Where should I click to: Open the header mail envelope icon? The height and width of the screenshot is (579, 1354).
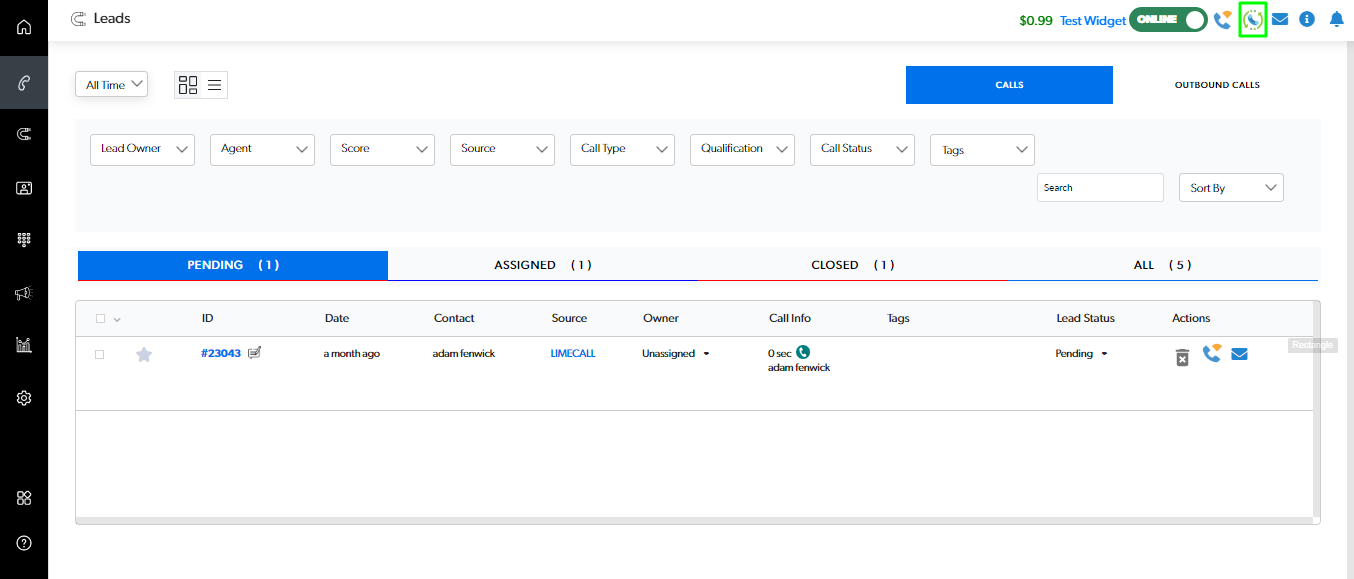pos(1280,19)
